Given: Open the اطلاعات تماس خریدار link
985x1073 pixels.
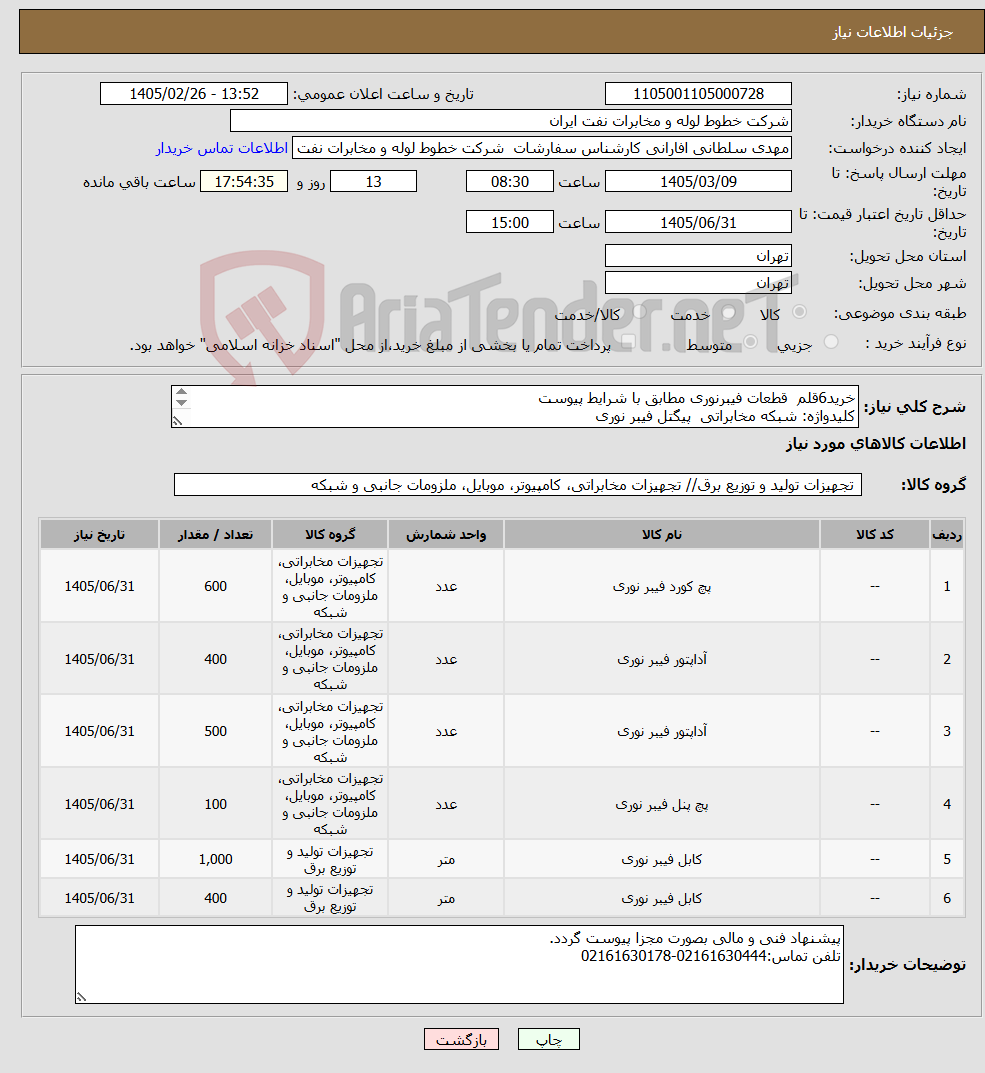Looking at the screenshot, I should [222, 148].
